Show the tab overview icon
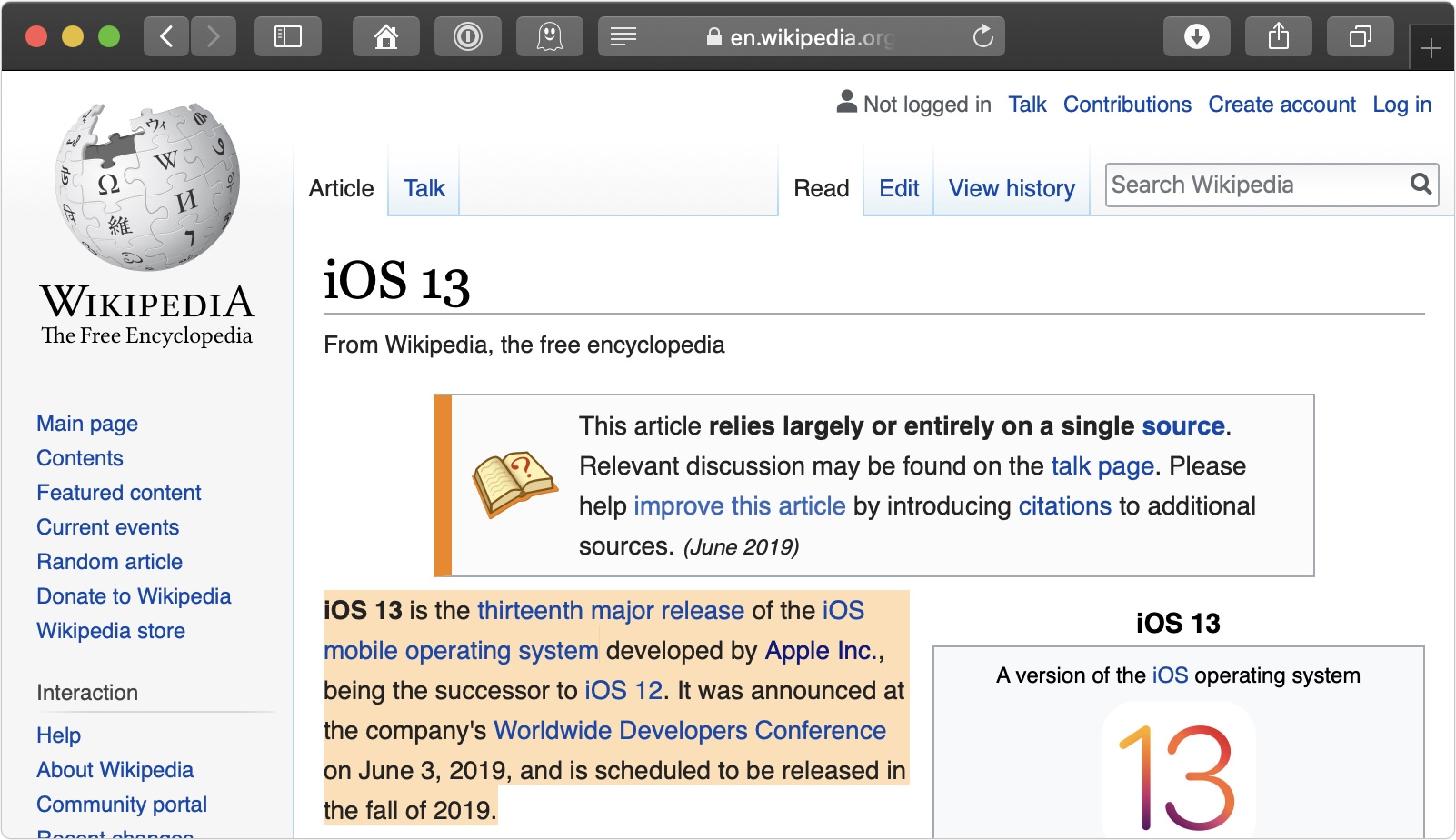Screen dimensions: 1456x840 click(1361, 36)
